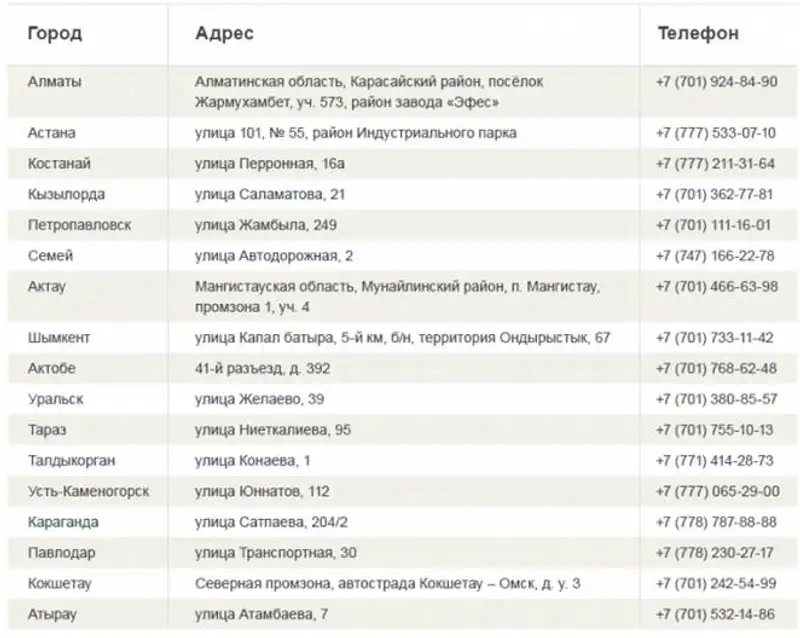Screen dimensions: 800x638
Task: Click address улица Транспортная, 30
Action: click(276, 553)
